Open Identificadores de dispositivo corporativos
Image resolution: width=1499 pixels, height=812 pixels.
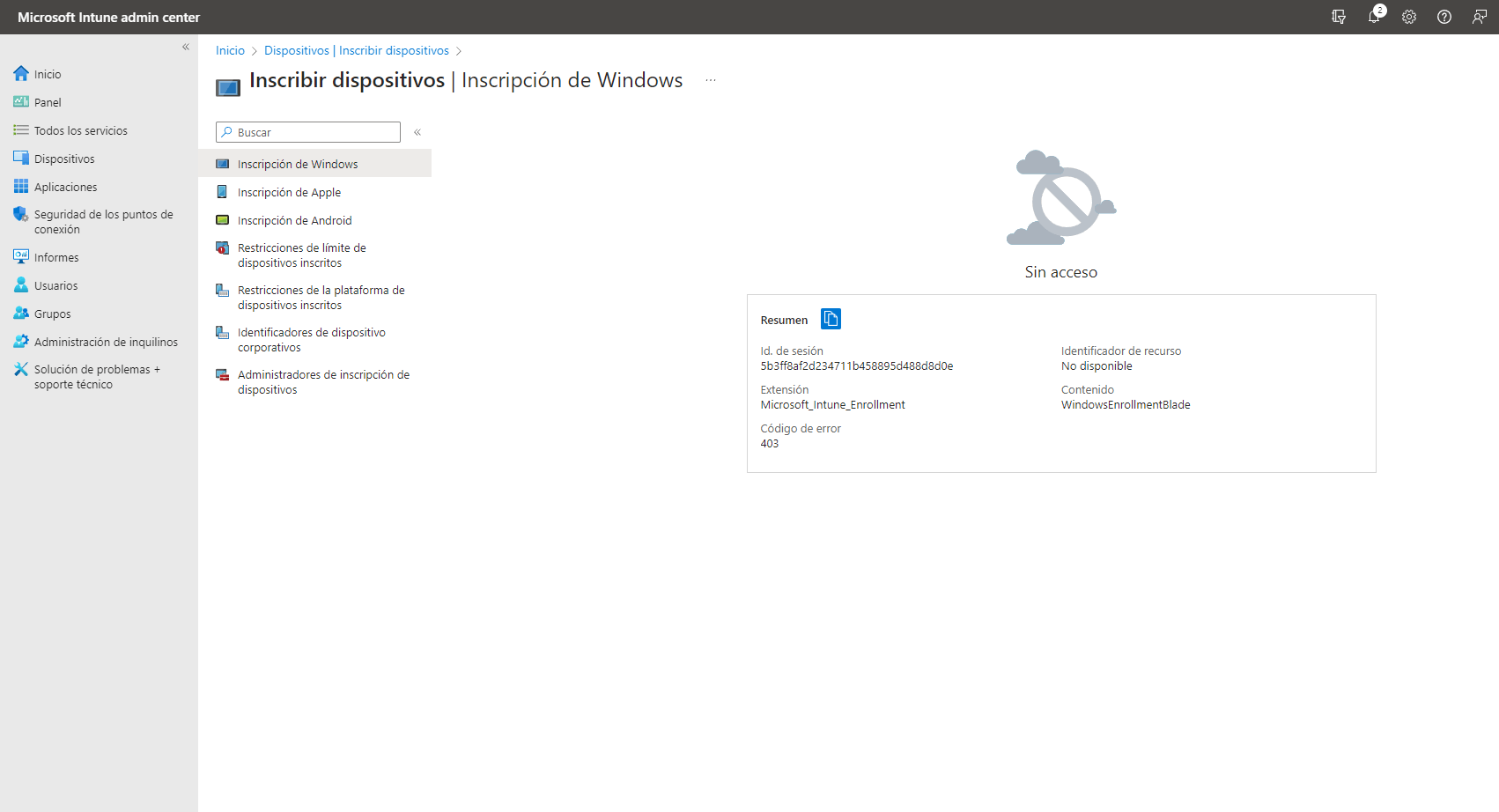315,340
